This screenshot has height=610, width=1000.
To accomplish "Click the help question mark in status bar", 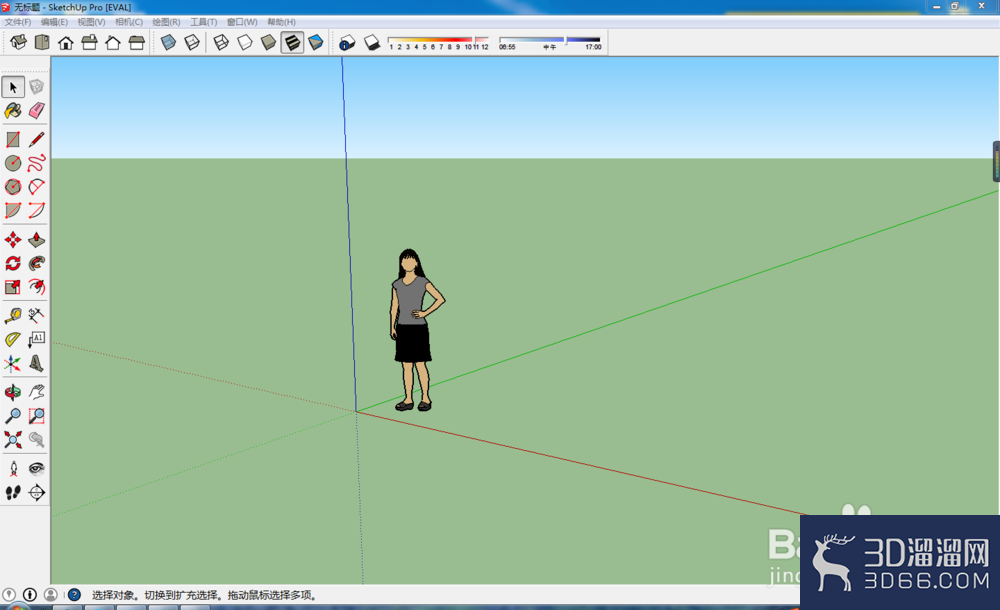I will tap(75, 595).
